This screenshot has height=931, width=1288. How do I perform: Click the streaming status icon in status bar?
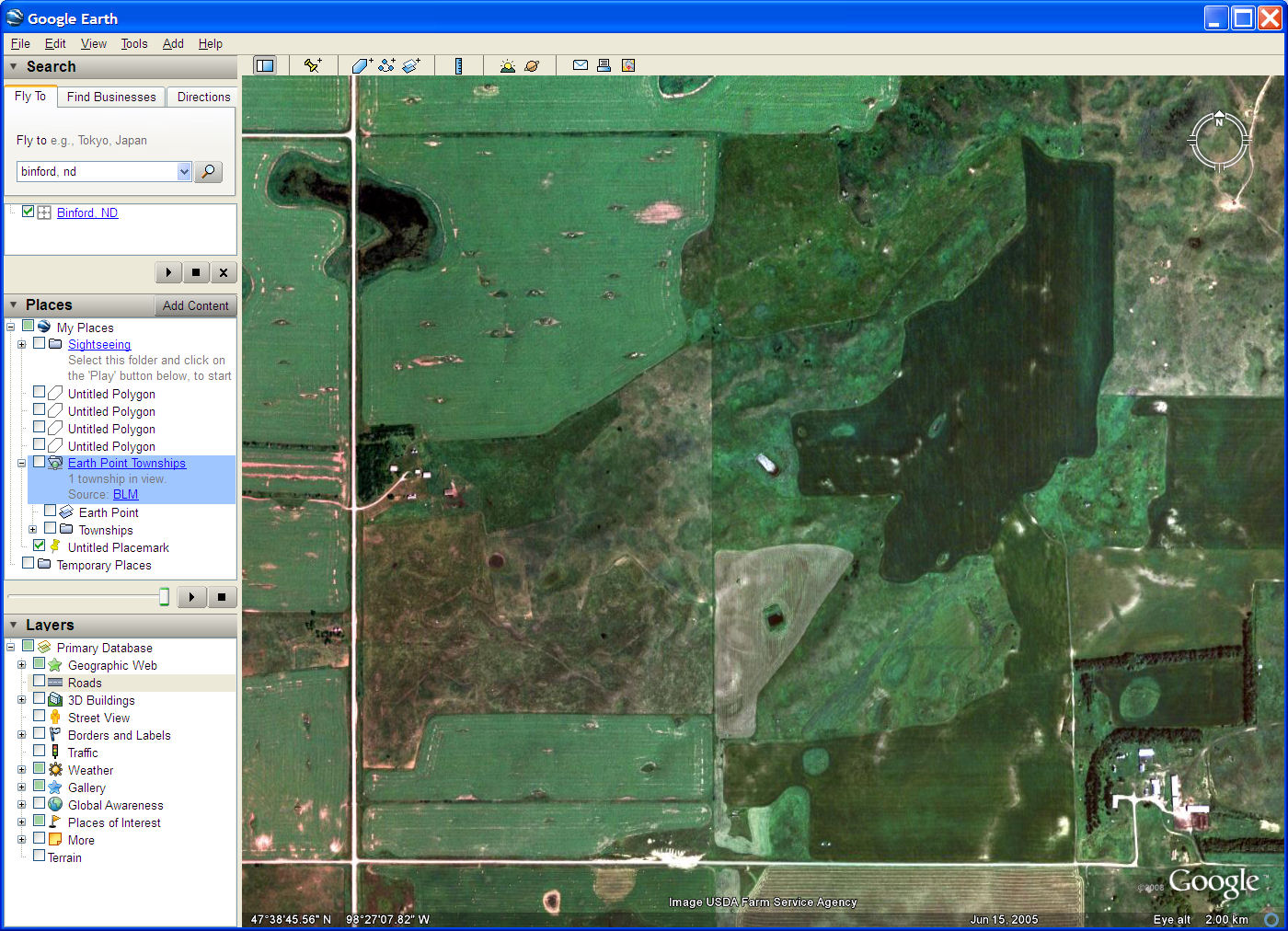[x=1271, y=919]
